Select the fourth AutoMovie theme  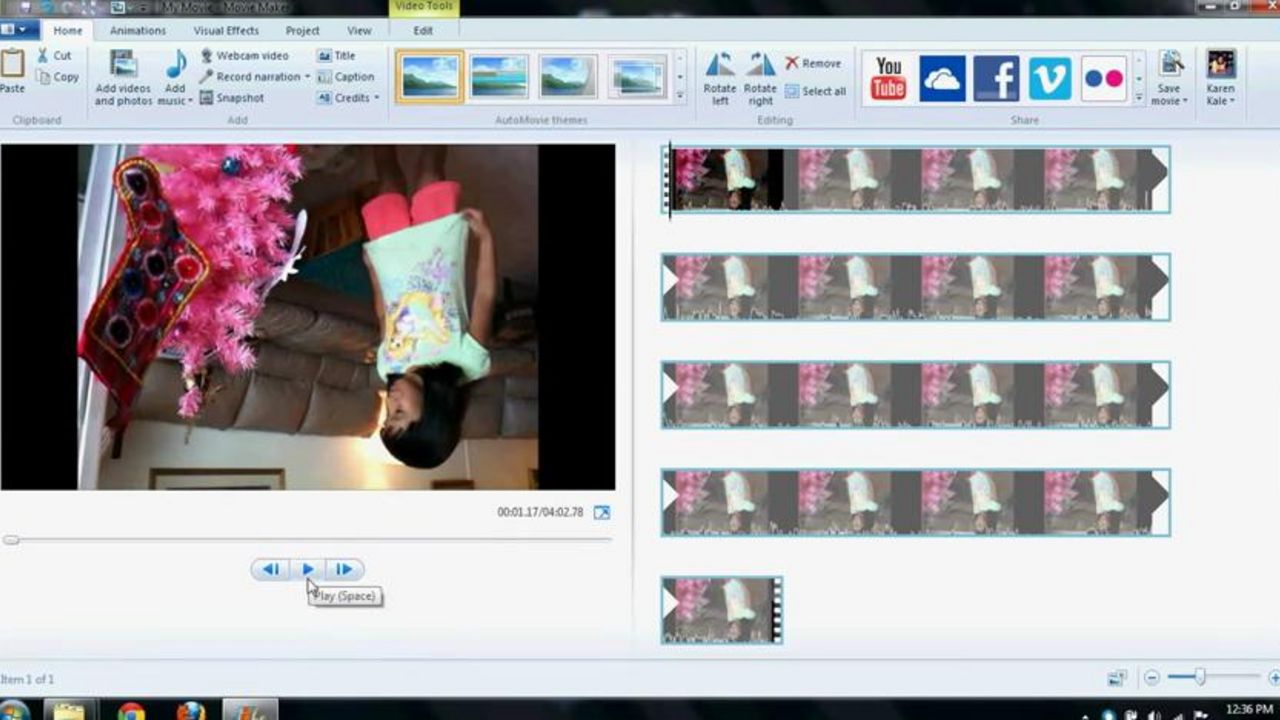click(x=637, y=77)
